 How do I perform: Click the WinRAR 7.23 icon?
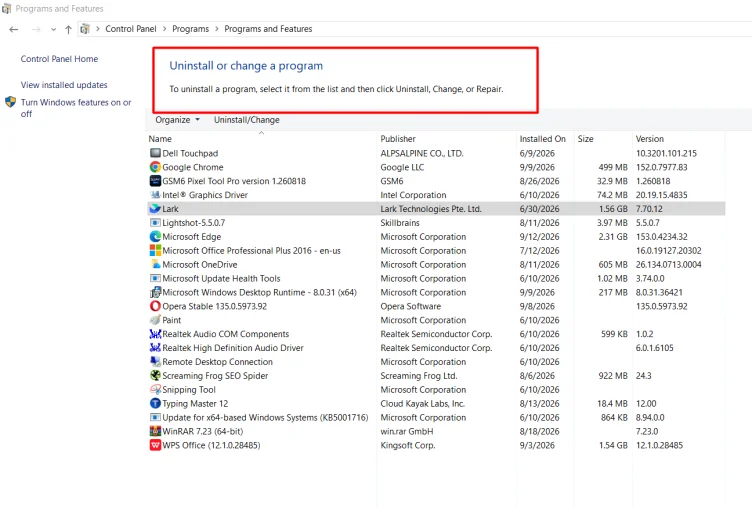click(x=155, y=432)
